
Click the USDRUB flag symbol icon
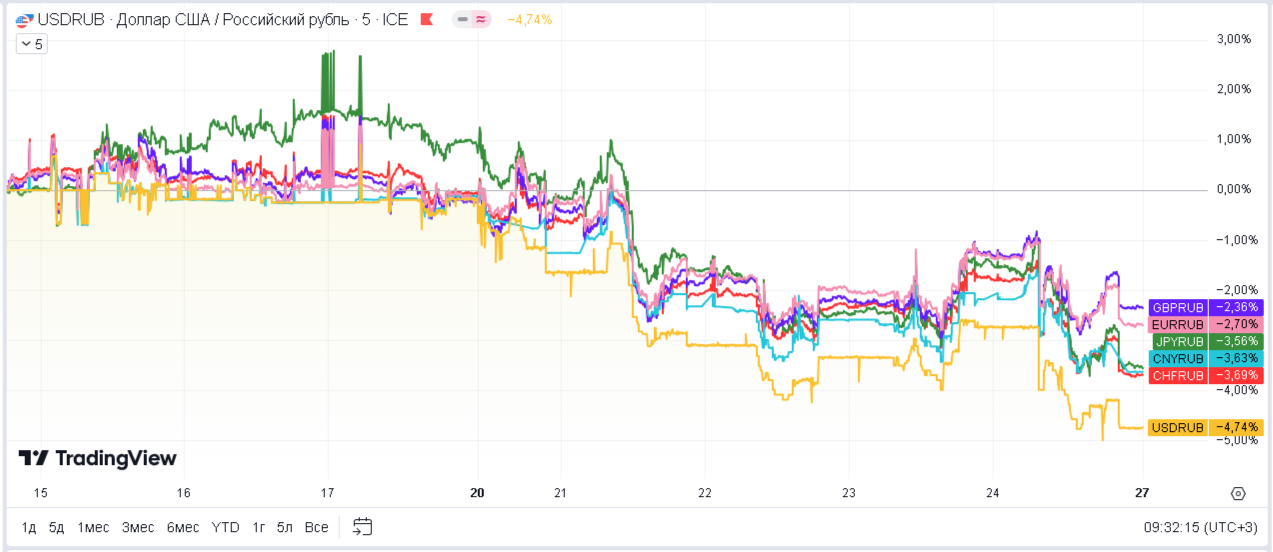(23, 19)
